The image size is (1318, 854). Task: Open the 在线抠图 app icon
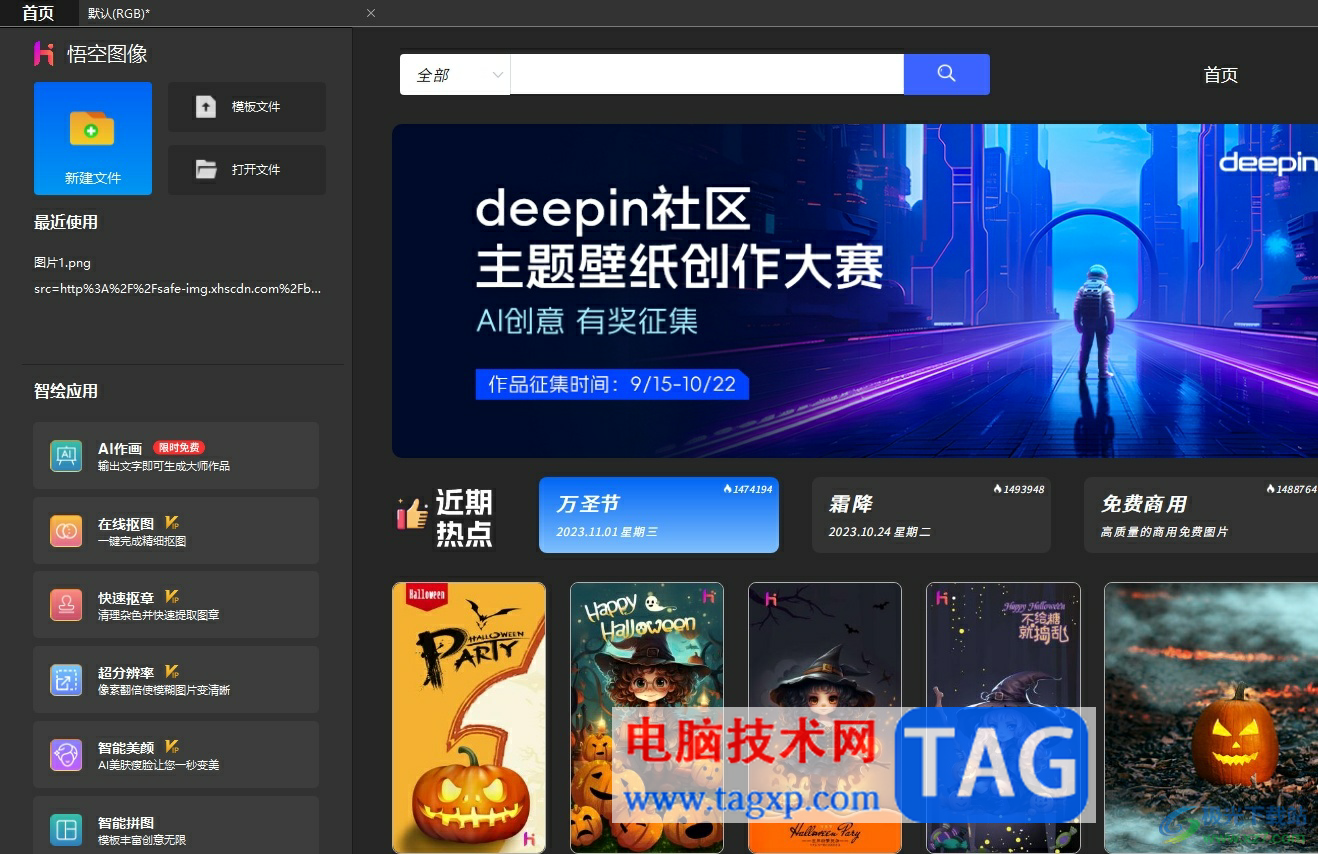(66, 531)
